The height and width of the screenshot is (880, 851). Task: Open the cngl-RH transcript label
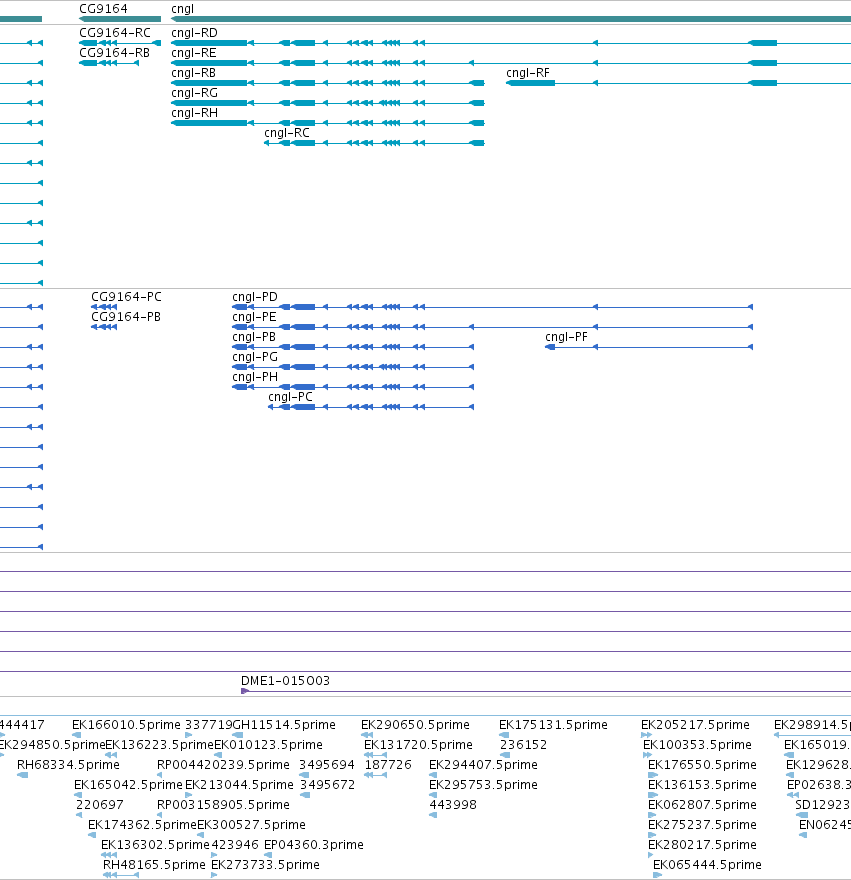tap(194, 113)
